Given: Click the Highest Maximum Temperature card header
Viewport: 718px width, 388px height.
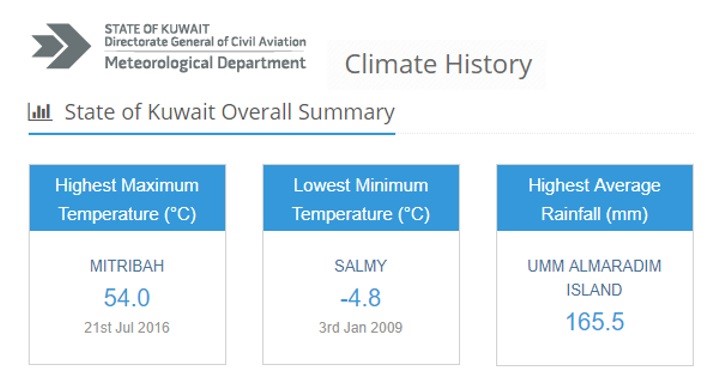Looking at the screenshot, I should point(127,198).
